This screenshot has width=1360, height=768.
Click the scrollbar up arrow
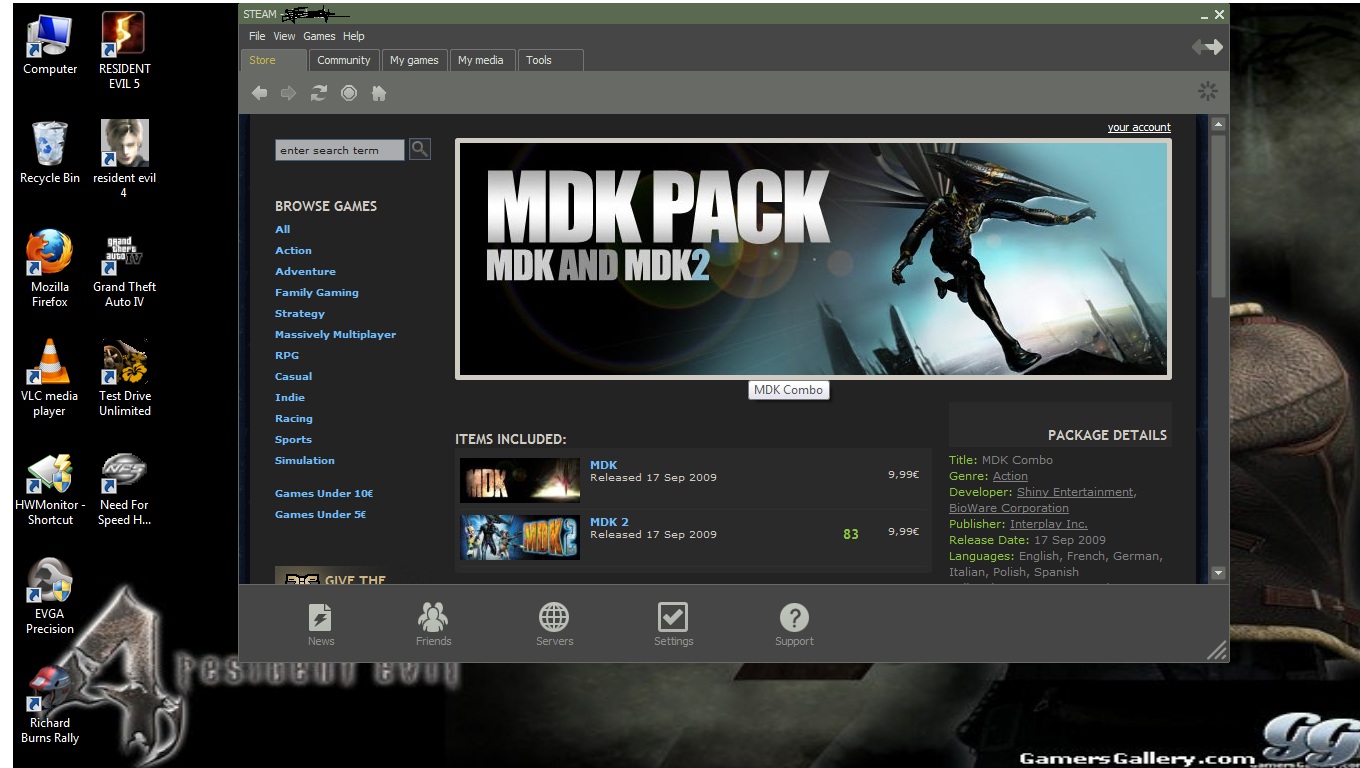pos(1218,125)
